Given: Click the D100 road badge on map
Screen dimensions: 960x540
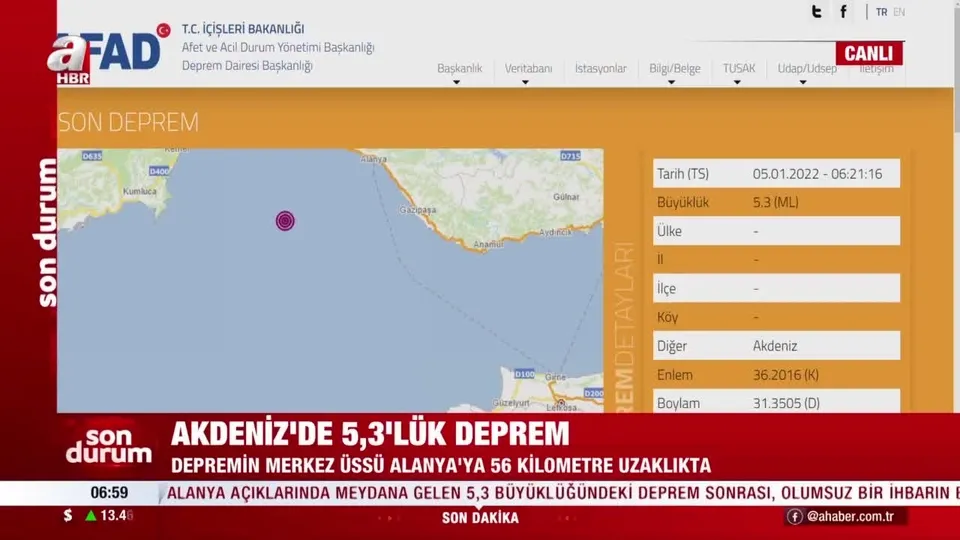Looking at the screenshot, I should (524, 373).
